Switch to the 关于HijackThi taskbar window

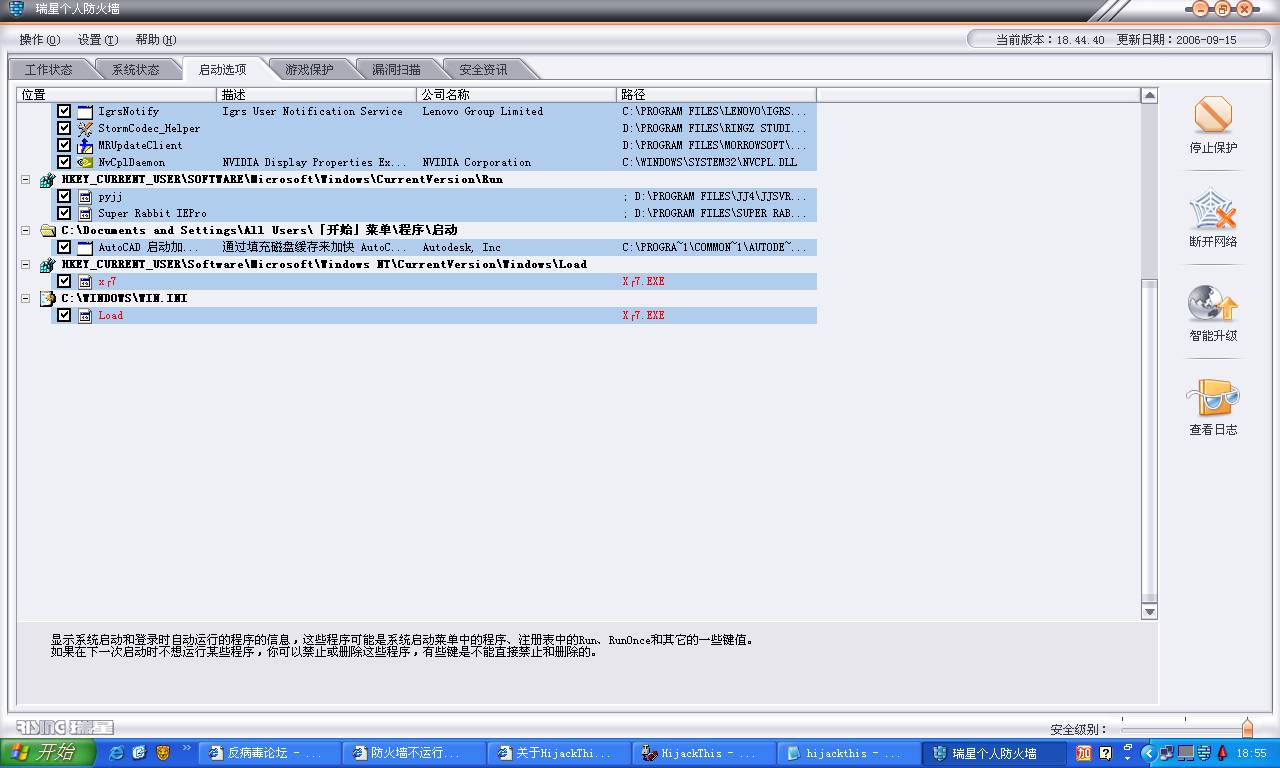point(557,753)
